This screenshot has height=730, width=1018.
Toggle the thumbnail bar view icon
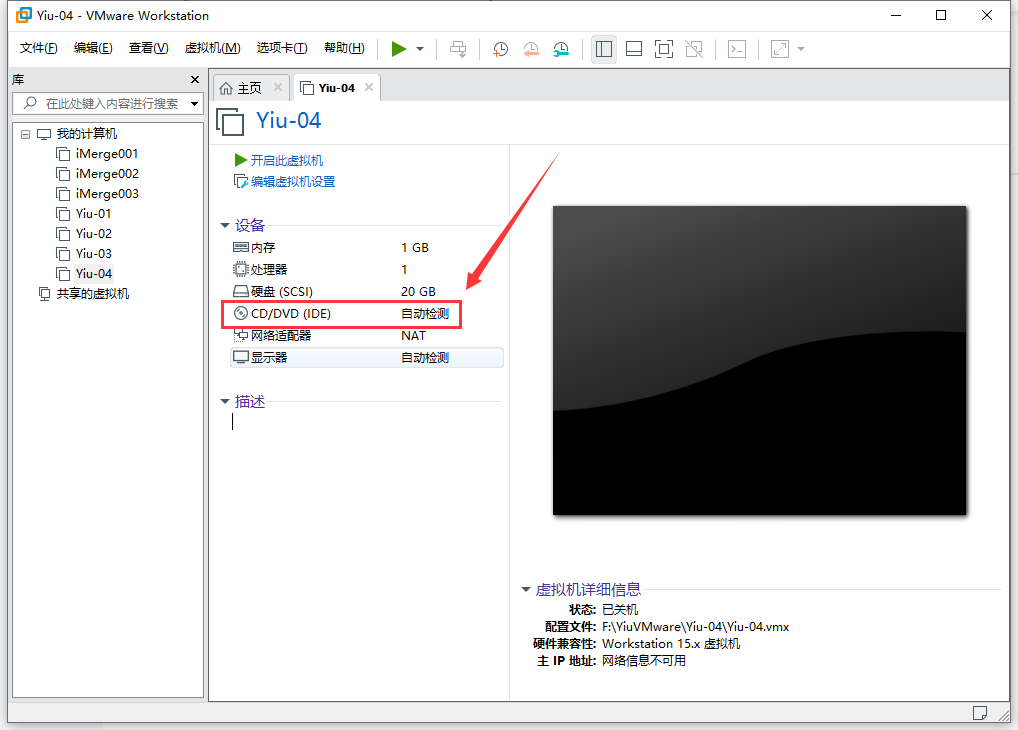click(634, 49)
